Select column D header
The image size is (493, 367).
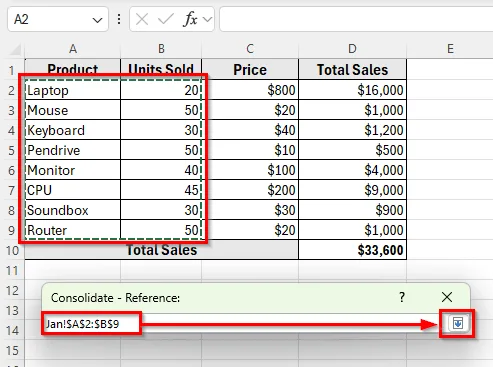click(352, 49)
